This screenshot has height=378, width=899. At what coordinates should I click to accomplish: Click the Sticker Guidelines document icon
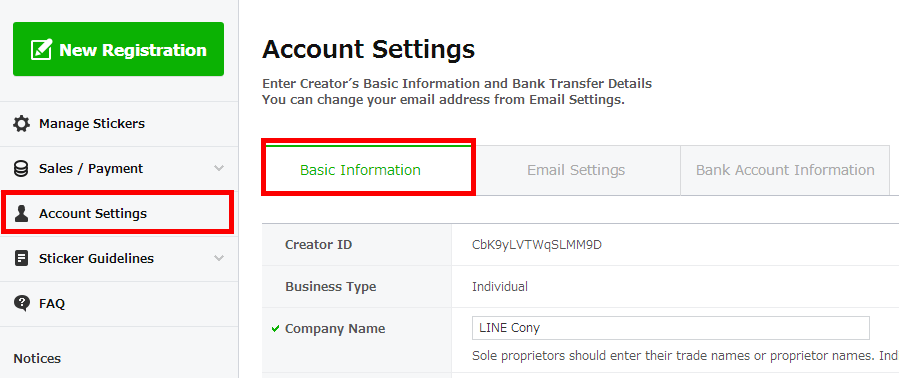21,258
